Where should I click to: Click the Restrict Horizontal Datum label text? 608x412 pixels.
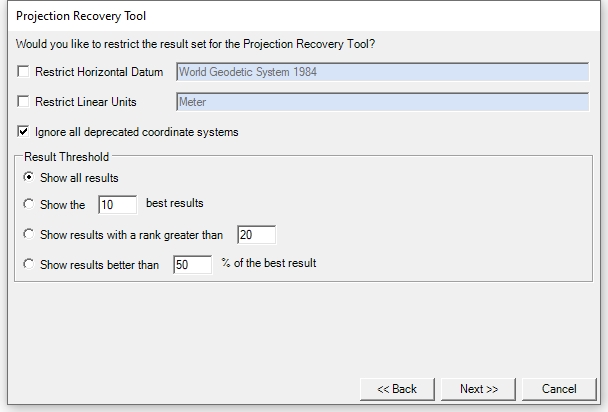pyautogui.click(x=99, y=72)
